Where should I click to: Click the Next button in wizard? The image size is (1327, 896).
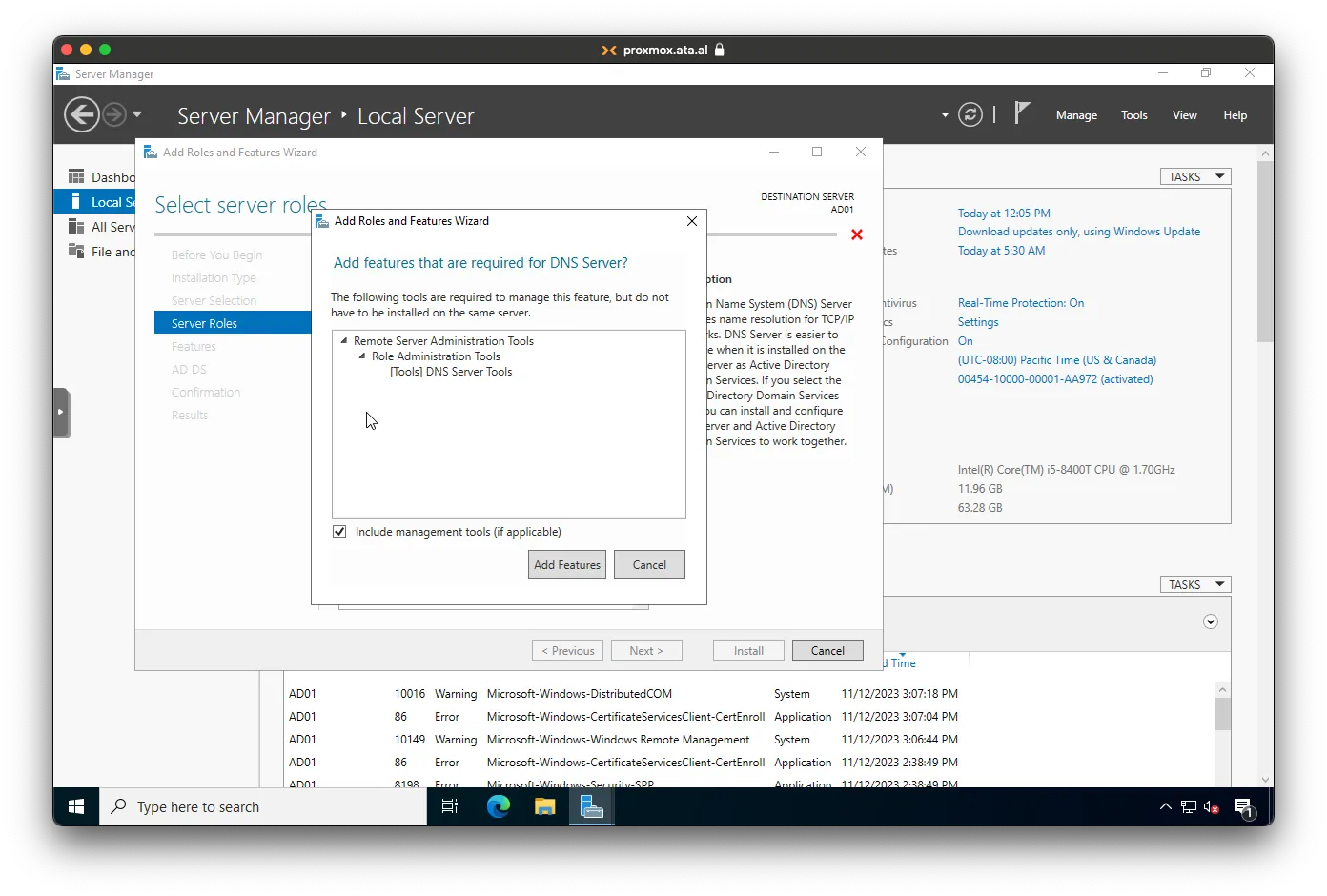click(x=646, y=651)
